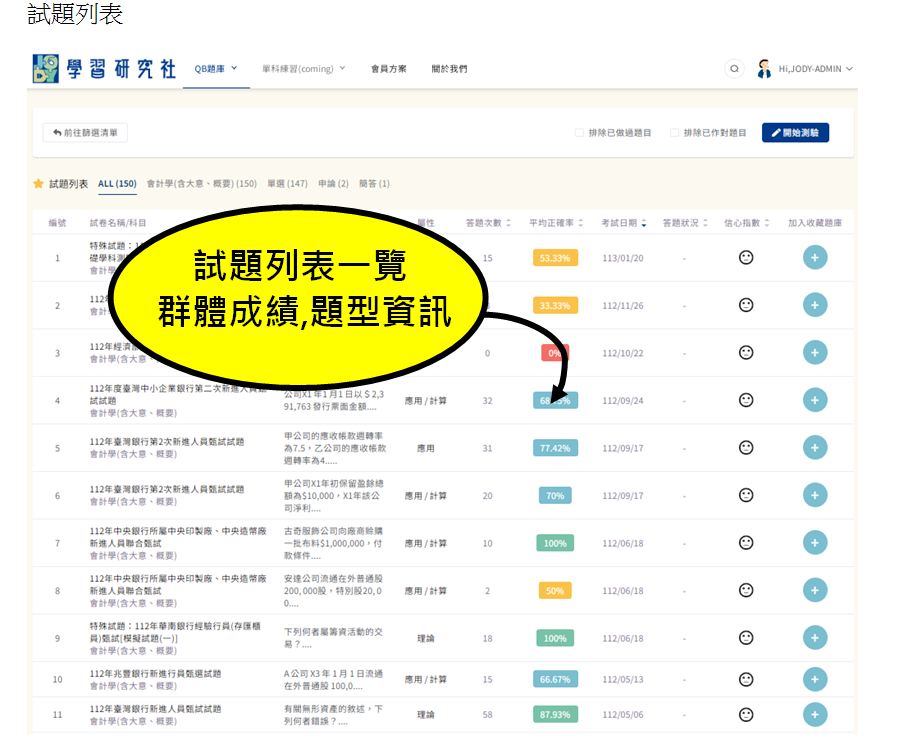Viewport: 902px width, 741px height.
Task: Click the 前往篩選清單 button
Action: (85, 133)
